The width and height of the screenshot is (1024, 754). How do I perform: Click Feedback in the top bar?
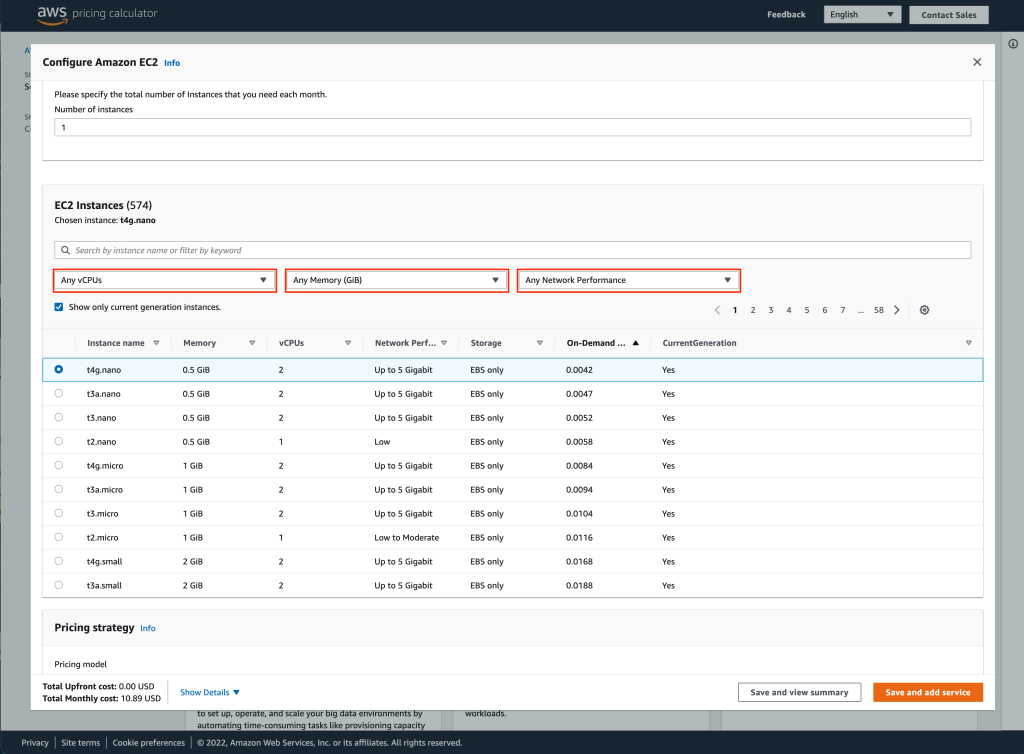[x=786, y=14]
